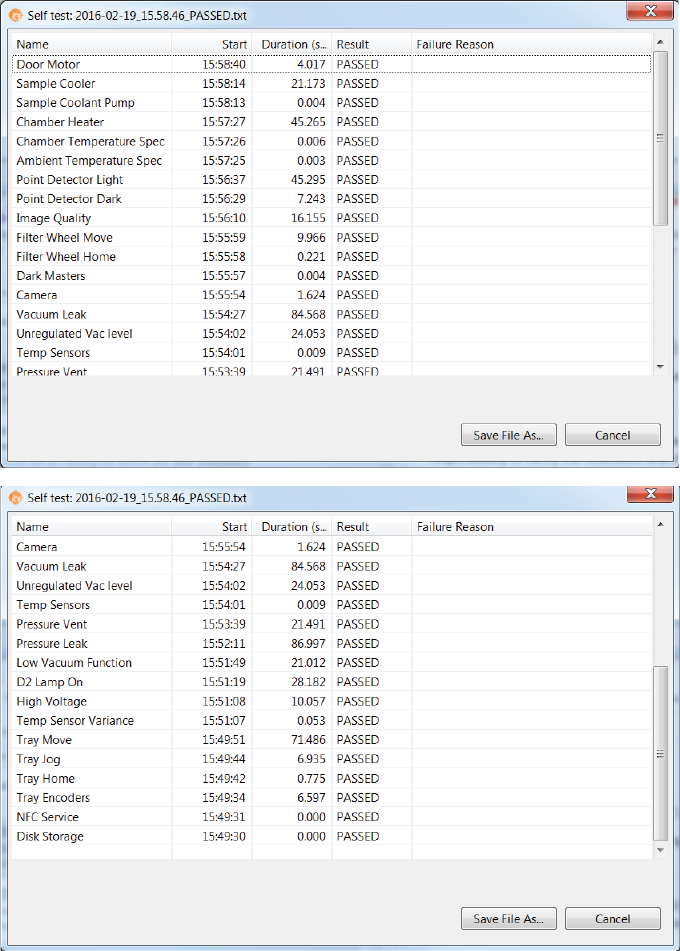The width and height of the screenshot is (680, 951).
Task: Click the 45.265 duration value
Action: coord(308,122)
